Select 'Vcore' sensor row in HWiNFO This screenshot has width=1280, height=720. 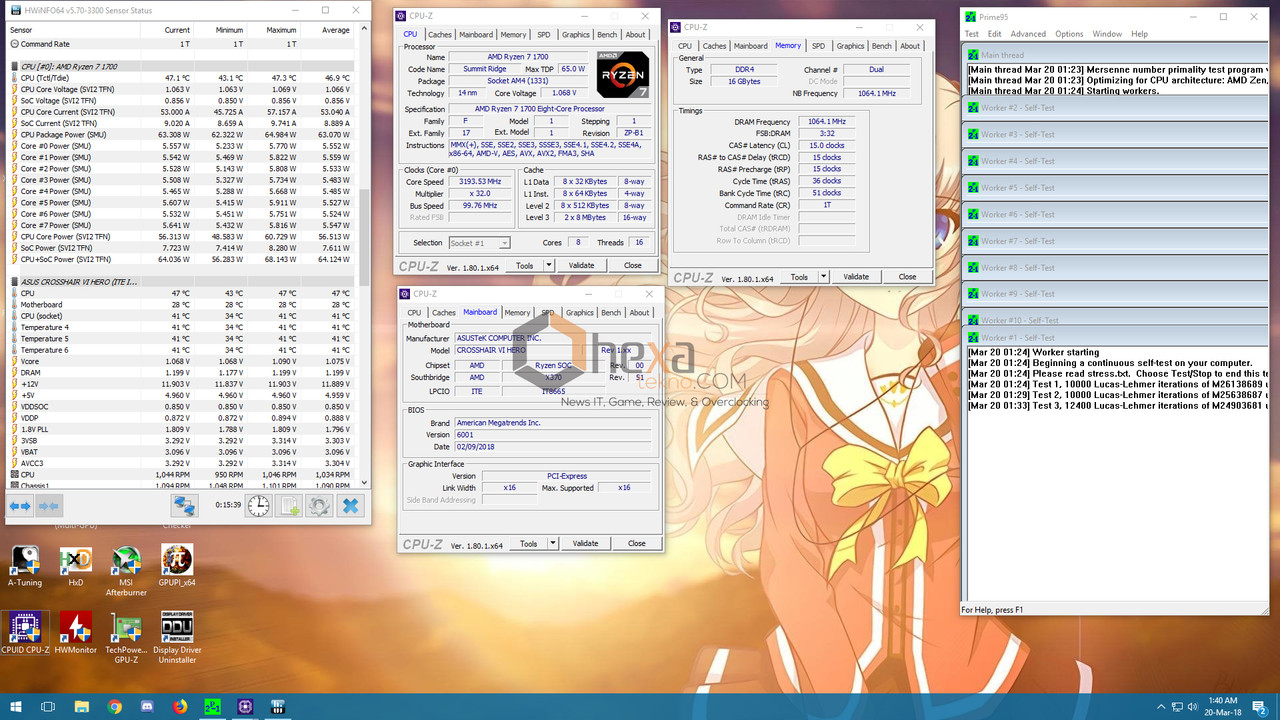click(182, 361)
